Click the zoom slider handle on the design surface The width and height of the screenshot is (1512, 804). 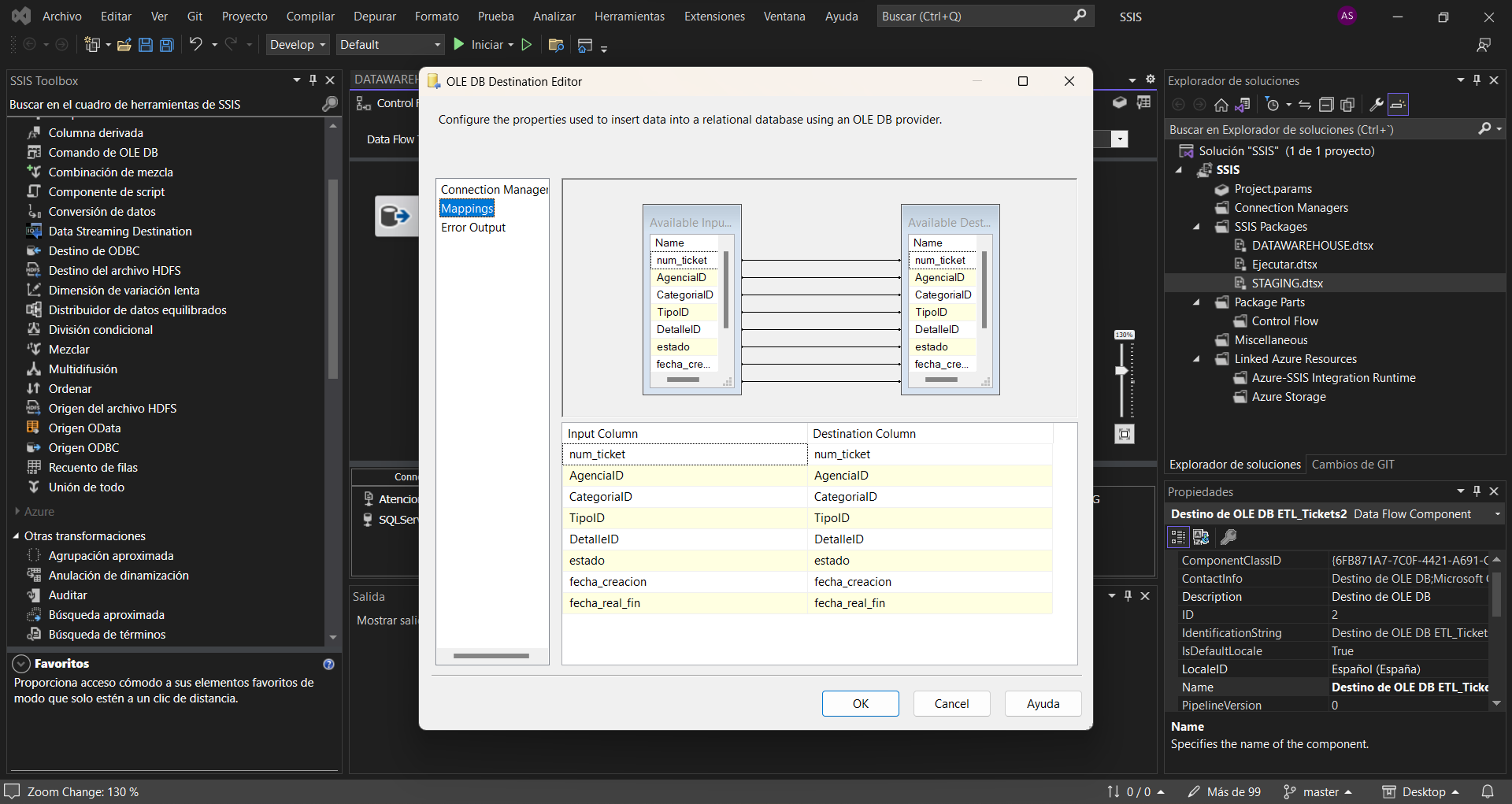[1122, 370]
